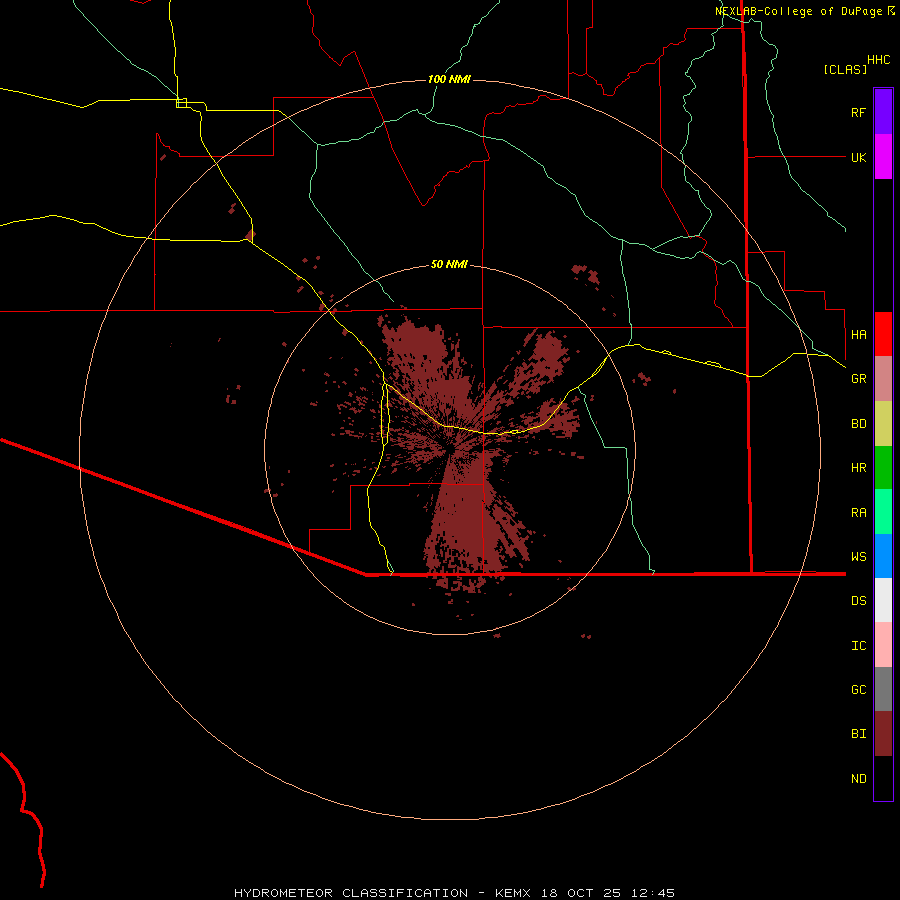Viewport: 900px width, 900px height.
Task: Click the BI legend label
Action: (858, 734)
